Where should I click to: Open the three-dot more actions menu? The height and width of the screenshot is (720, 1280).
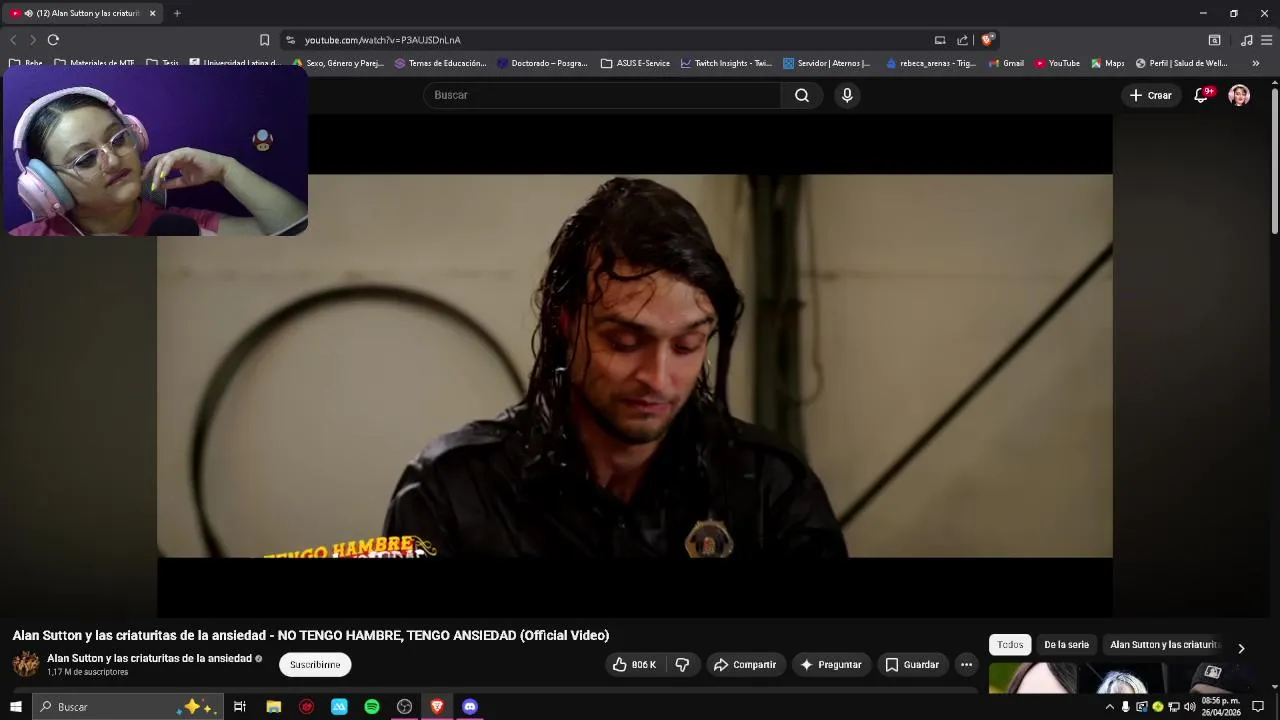point(966,665)
